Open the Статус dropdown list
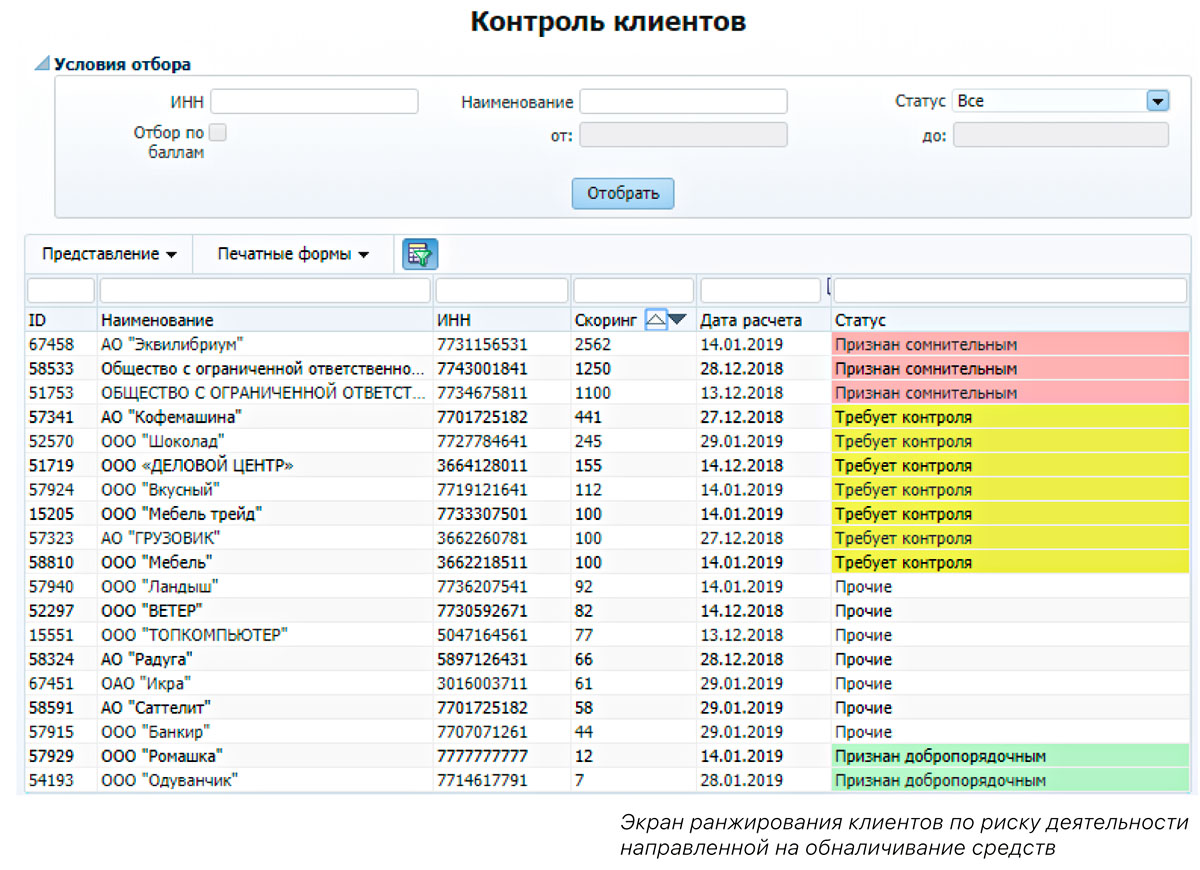 click(1157, 101)
